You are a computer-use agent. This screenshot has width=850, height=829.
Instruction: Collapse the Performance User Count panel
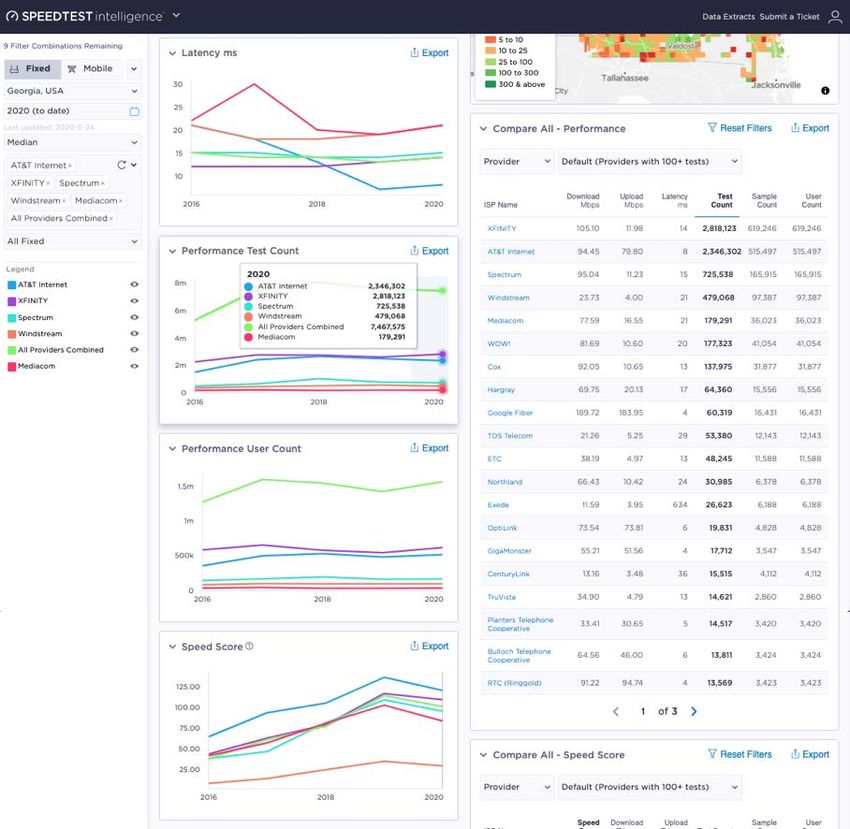tap(172, 449)
